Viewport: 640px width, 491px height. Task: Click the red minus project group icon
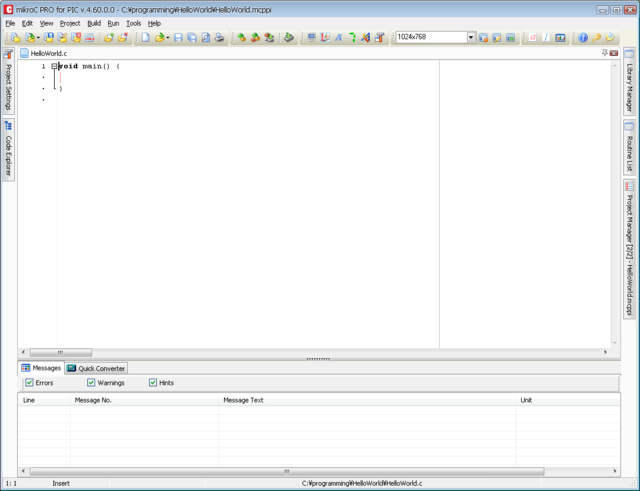90,38
